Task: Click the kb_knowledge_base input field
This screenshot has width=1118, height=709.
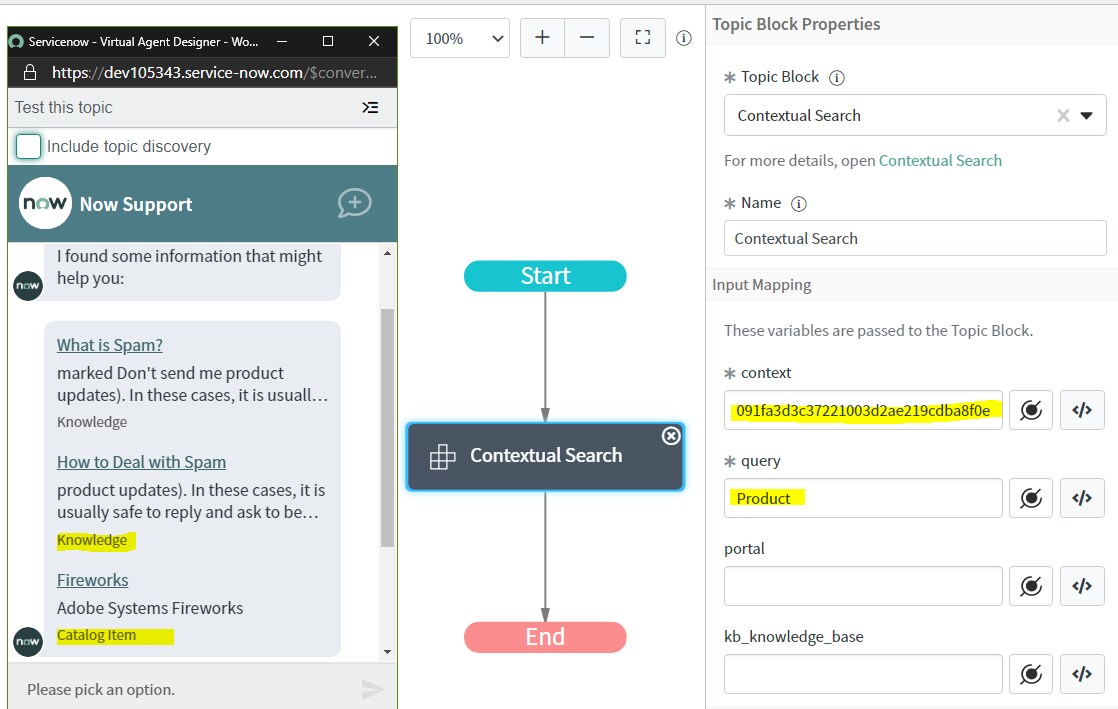Action: click(x=863, y=674)
